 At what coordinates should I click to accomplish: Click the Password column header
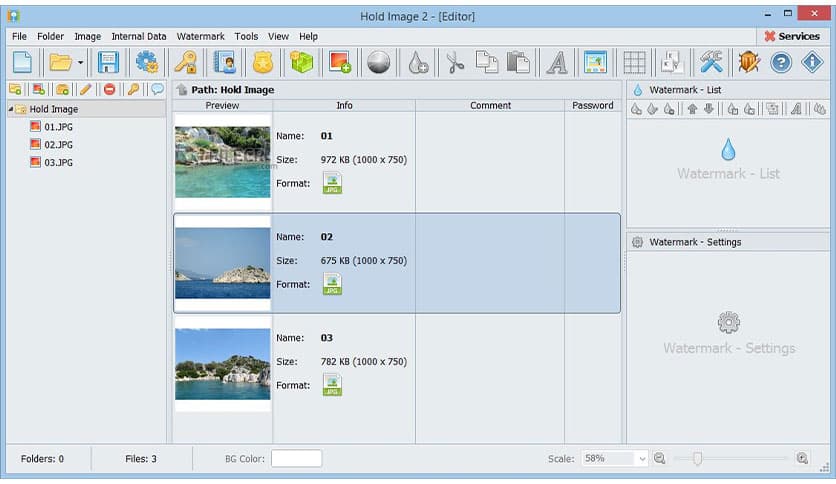tap(593, 105)
